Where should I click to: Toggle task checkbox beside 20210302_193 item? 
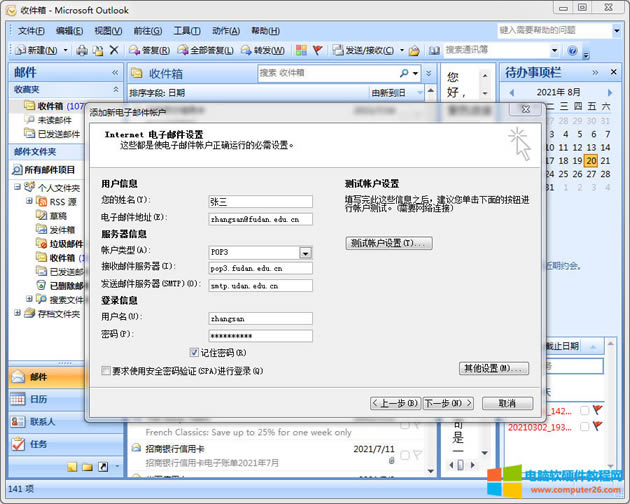(x=585, y=427)
